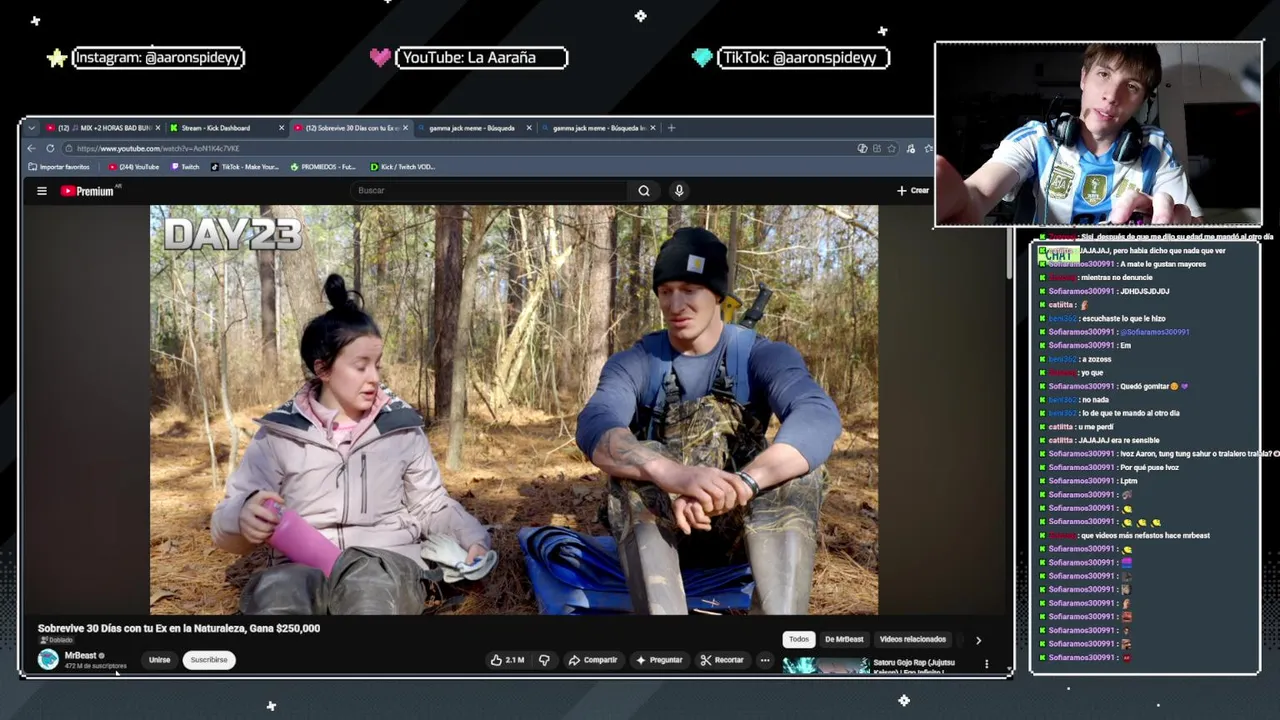Open more actions three-dot menu
Image resolution: width=1280 pixels, height=720 pixels.
tap(765, 660)
